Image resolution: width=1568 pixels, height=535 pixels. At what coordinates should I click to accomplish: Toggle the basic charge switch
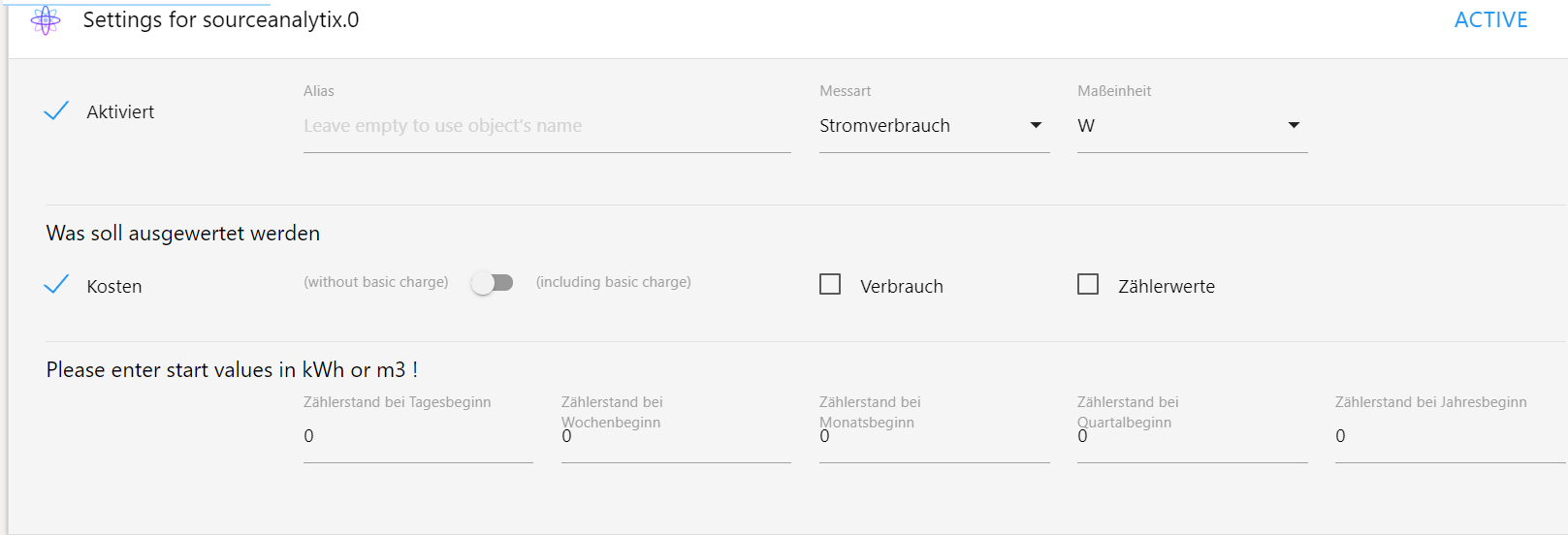tap(492, 283)
